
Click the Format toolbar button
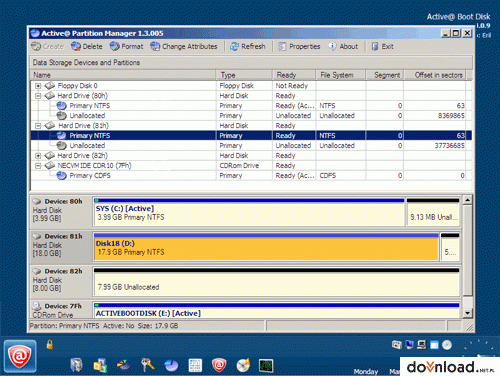pos(126,47)
